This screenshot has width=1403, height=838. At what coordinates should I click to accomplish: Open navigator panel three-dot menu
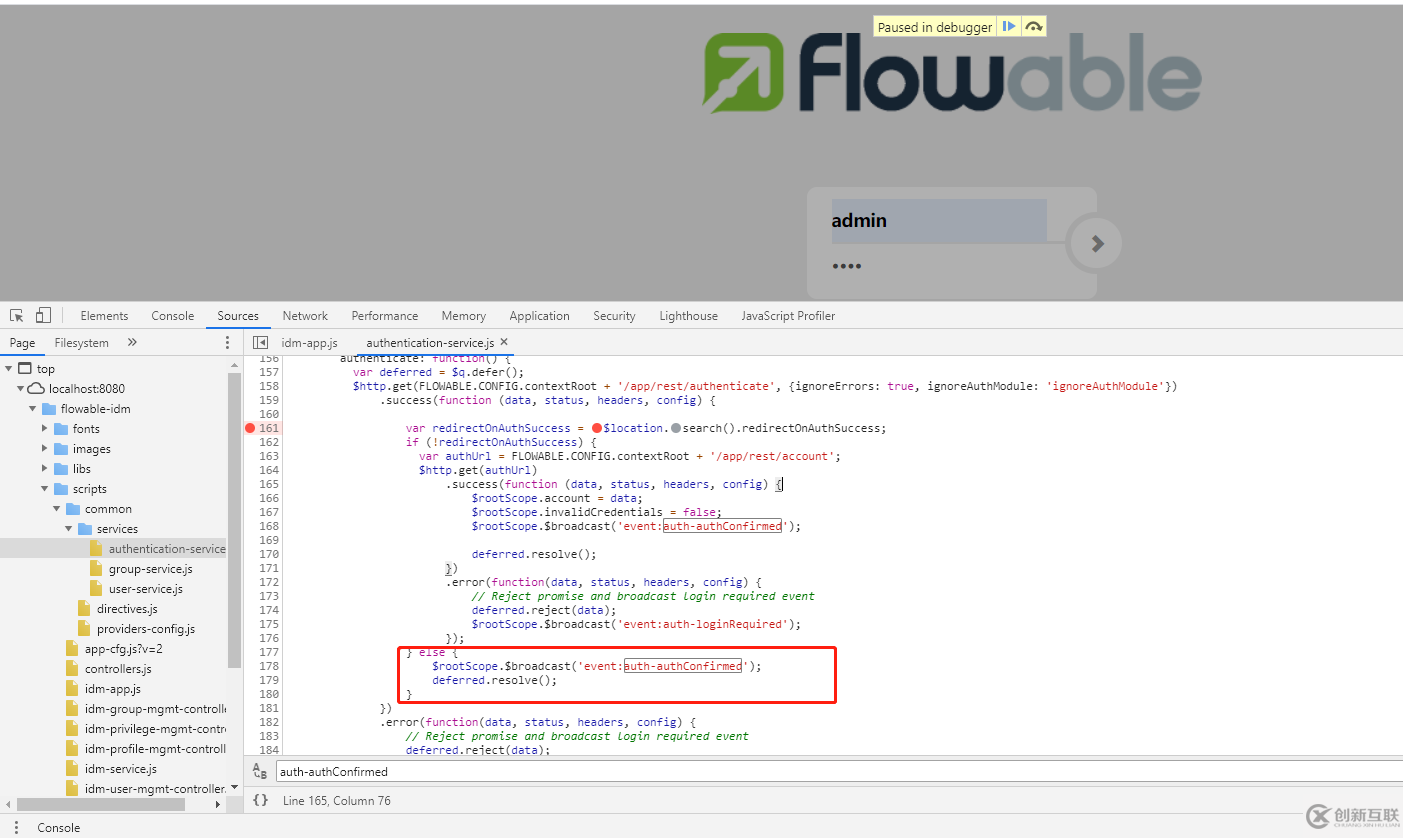(228, 342)
